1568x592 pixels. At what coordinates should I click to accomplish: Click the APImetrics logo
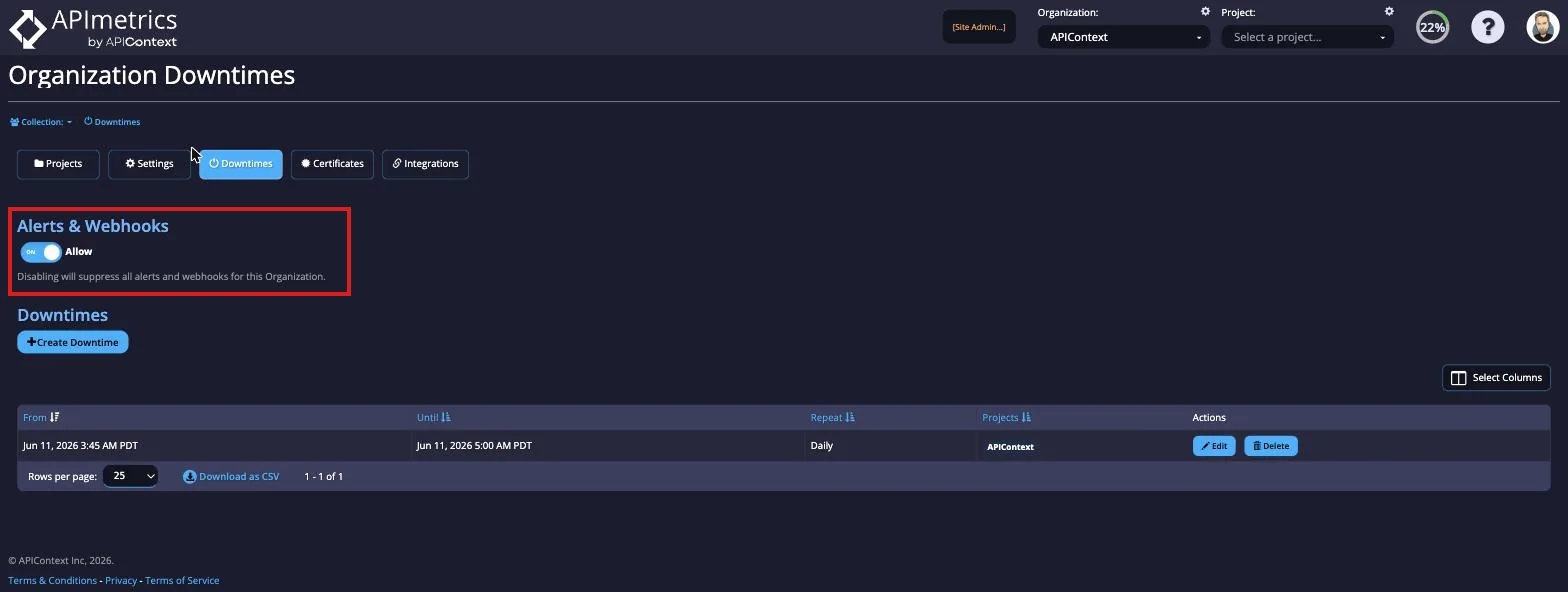coord(94,29)
